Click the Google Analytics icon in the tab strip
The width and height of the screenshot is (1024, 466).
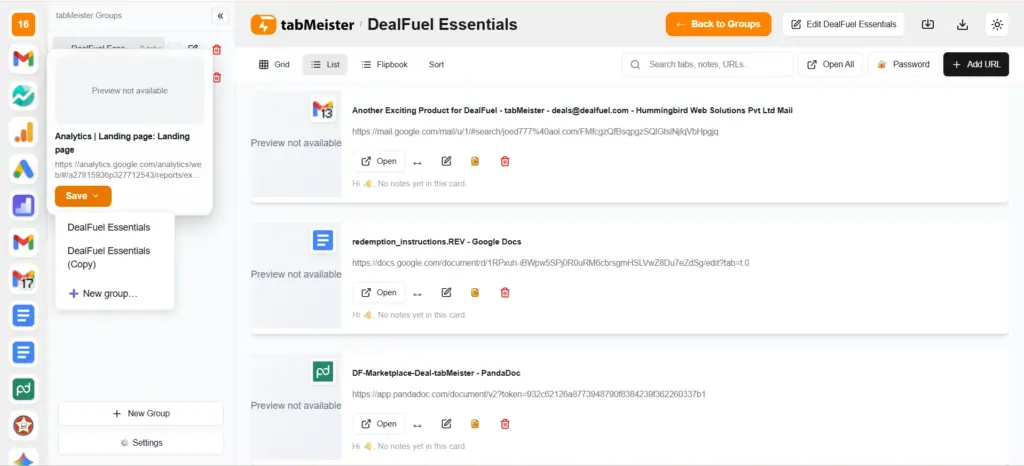(23, 133)
